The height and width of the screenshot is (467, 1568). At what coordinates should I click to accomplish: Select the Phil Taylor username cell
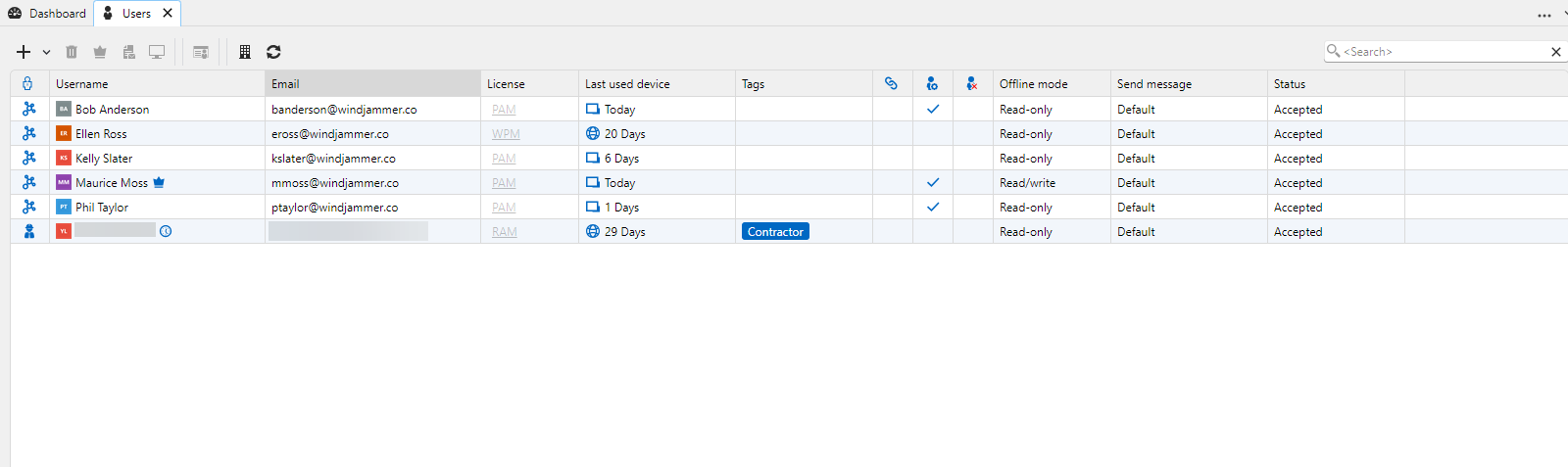(x=157, y=207)
